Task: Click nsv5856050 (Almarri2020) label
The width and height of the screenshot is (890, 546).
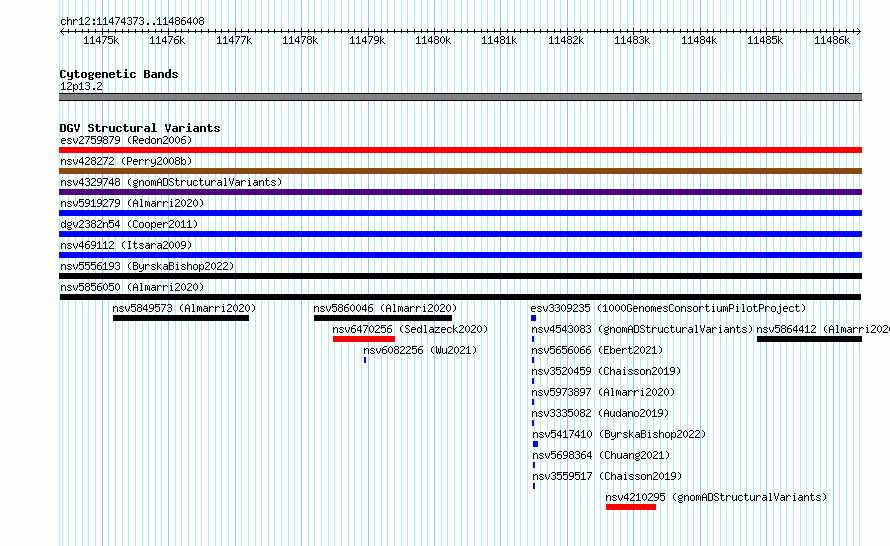Action: point(132,287)
